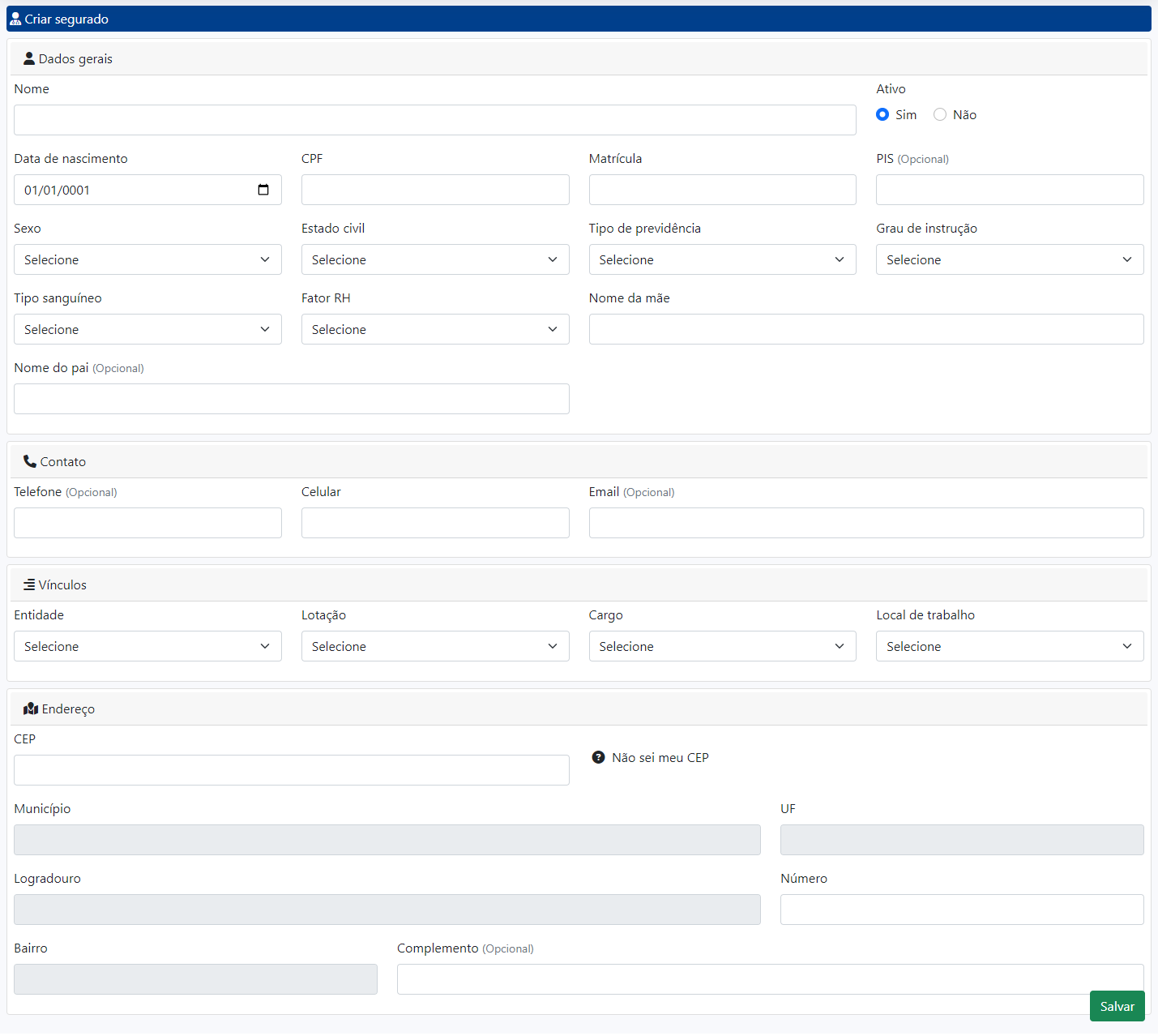Open the Tipo de previdência dropdown
The width and height of the screenshot is (1158, 1036).
pos(722,259)
